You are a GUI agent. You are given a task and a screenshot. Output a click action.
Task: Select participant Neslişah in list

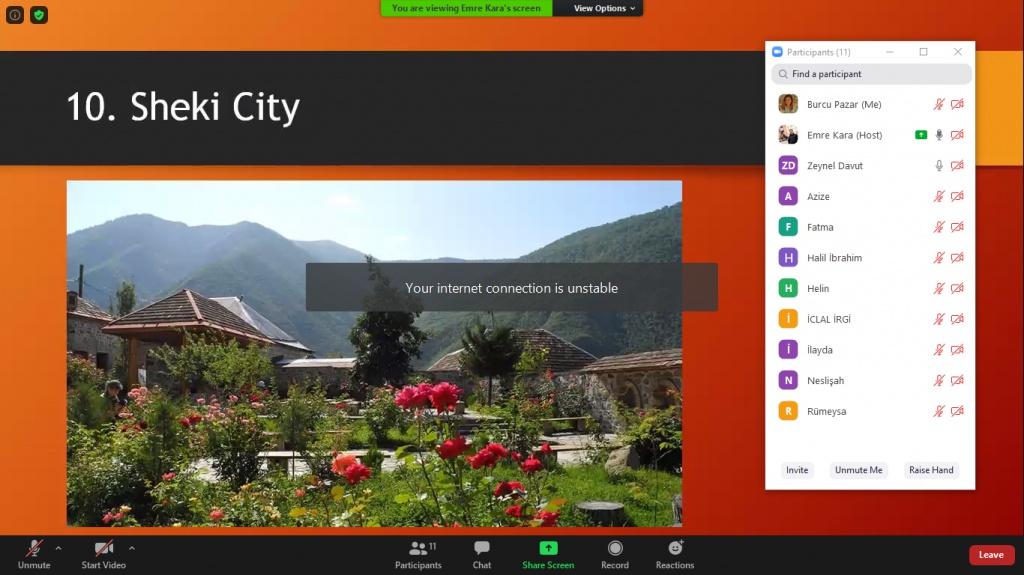coord(827,381)
